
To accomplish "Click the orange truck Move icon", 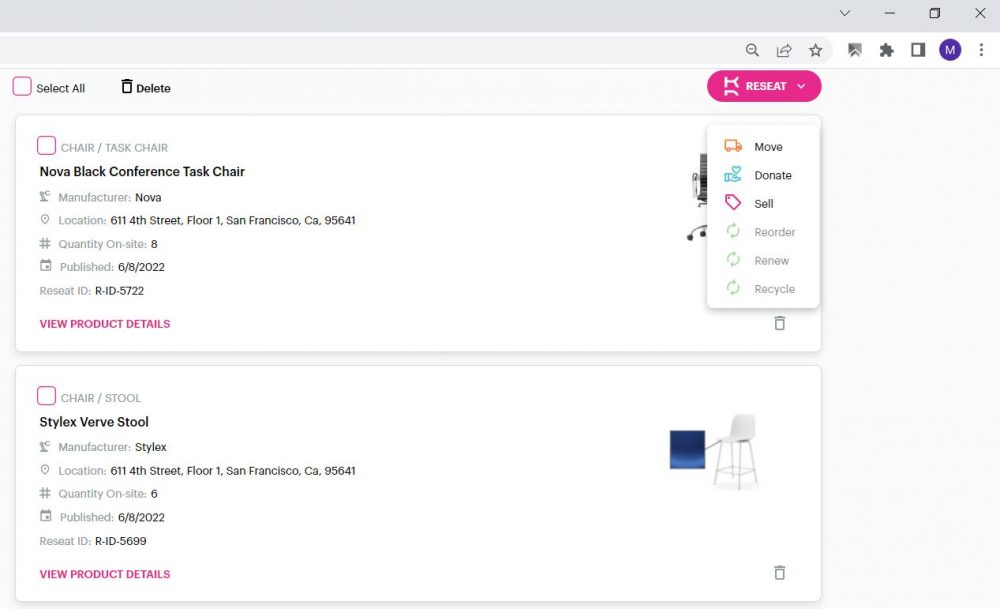I will tap(733, 146).
